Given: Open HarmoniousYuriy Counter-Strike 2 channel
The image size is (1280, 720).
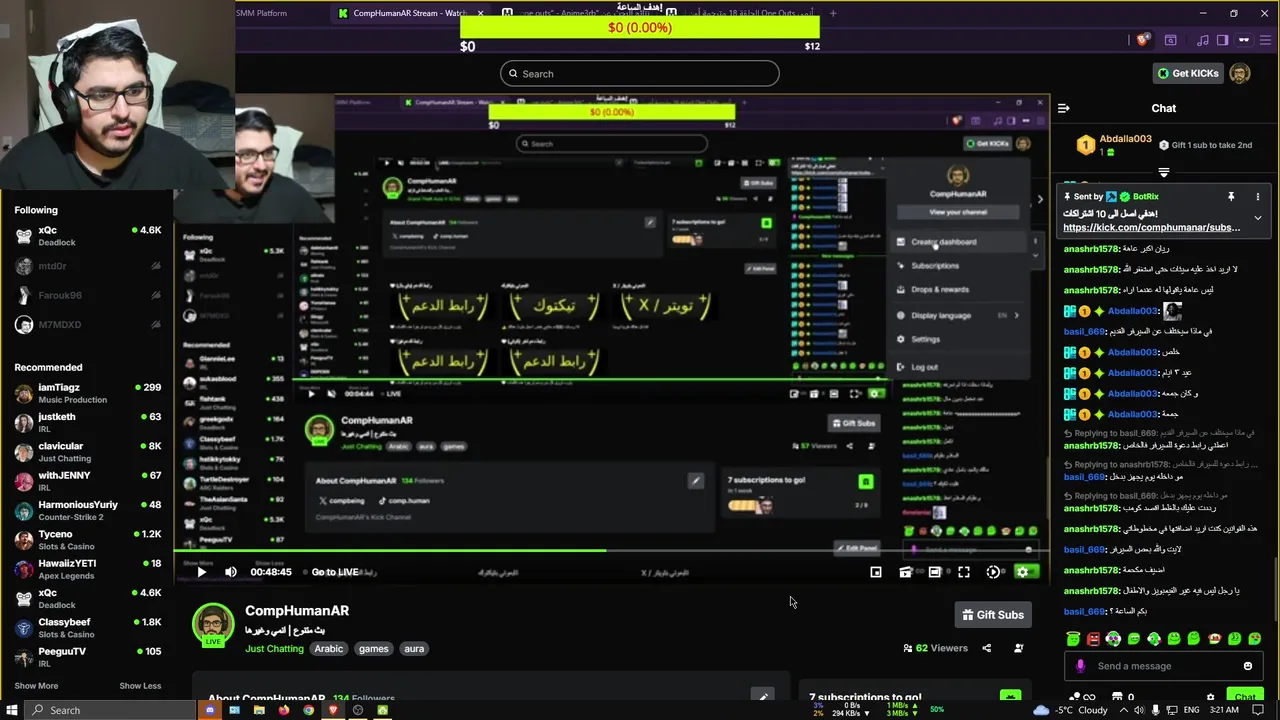Looking at the screenshot, I should [x=87, y=510].
